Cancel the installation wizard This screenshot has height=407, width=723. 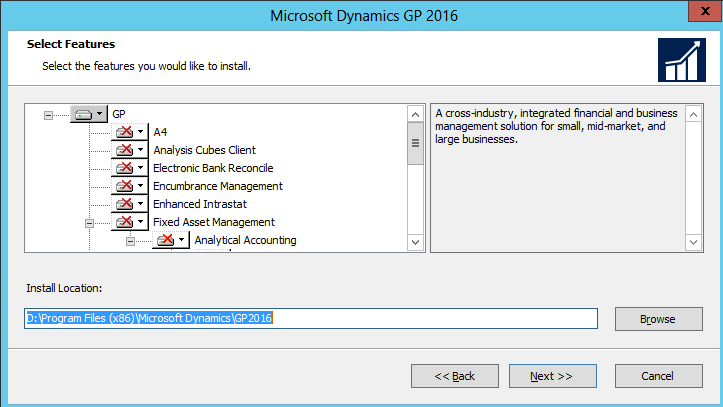click(658, 376)
